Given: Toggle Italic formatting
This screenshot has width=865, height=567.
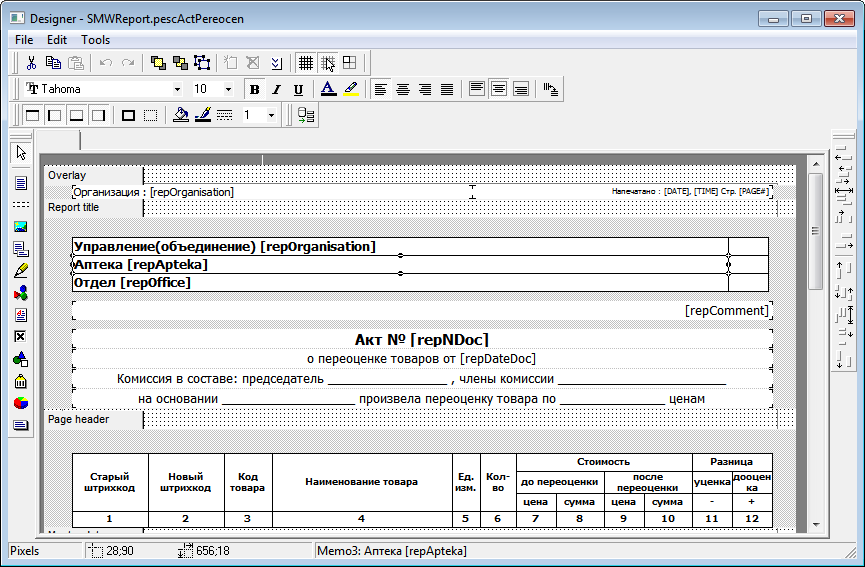Looking at the screenshot, I should [276, 89].
